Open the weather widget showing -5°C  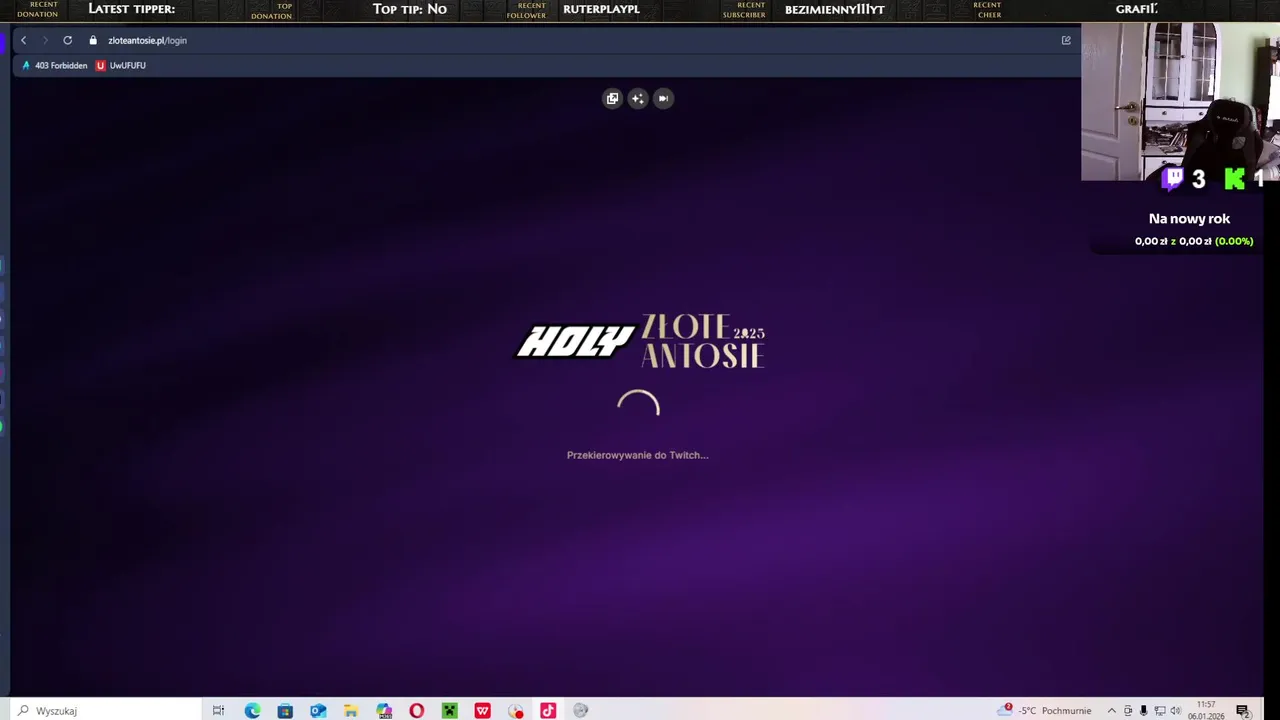[1046, 711]
